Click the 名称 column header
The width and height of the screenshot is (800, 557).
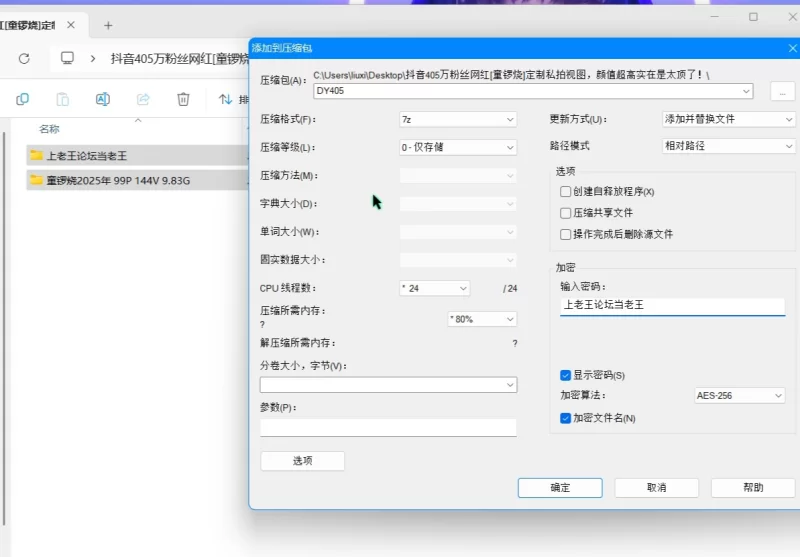49,129
